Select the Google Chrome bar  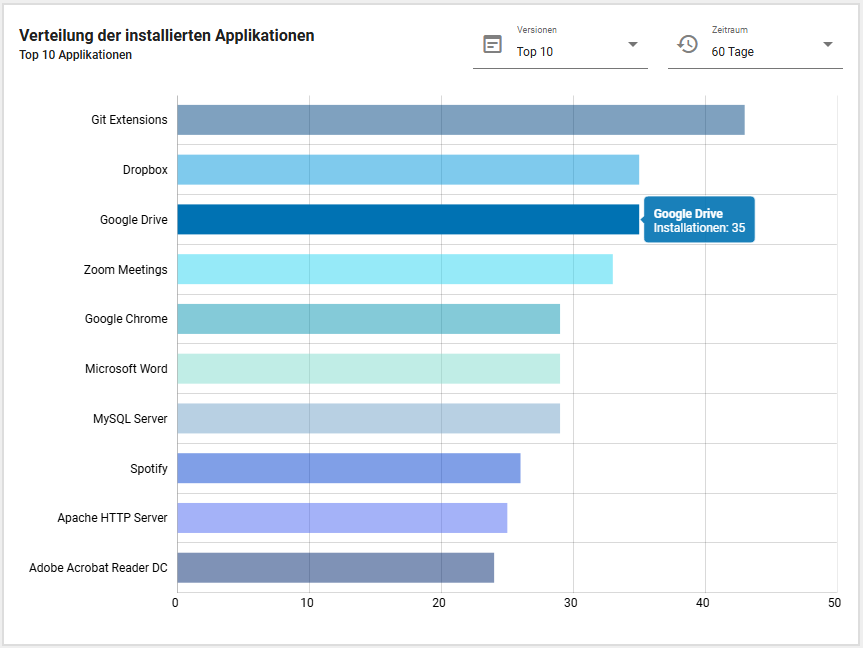click(x=368, y=319)
